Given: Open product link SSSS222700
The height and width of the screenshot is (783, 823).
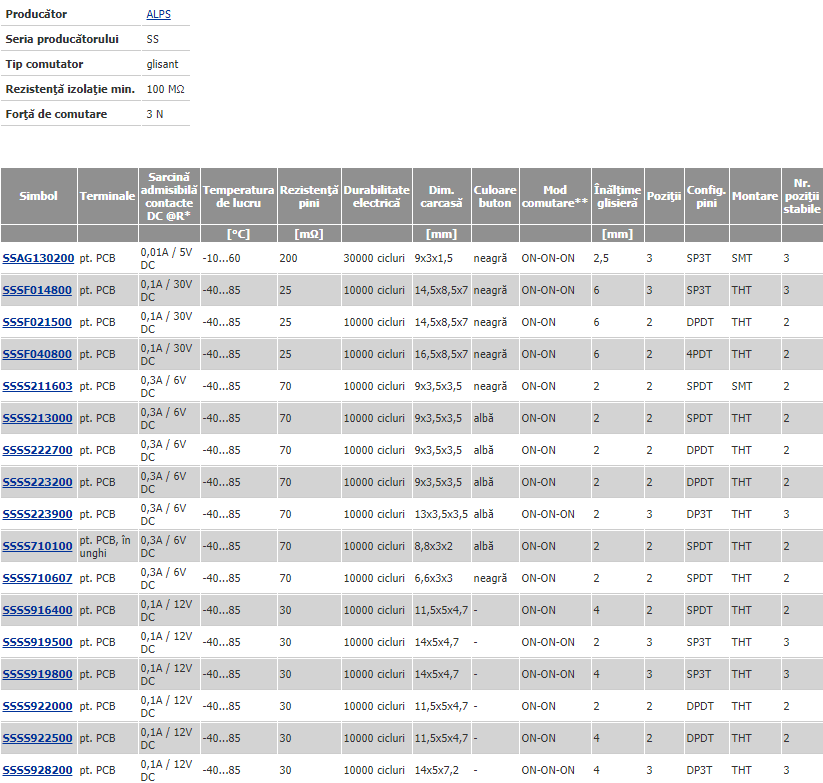Looking at the screenshot, I should [38, 450].
